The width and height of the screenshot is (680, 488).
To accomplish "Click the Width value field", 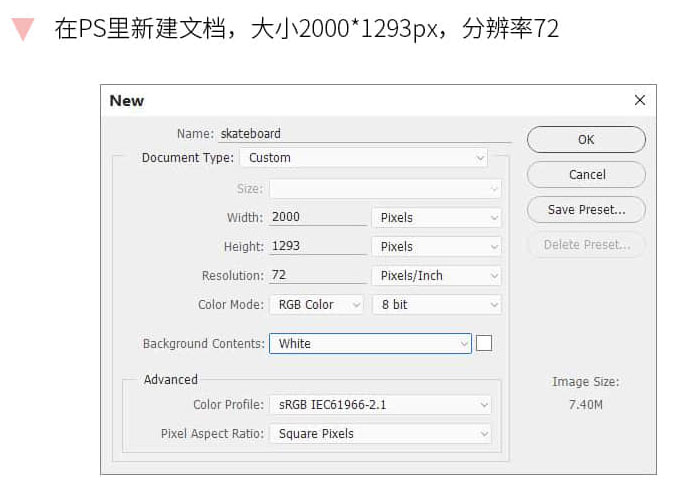I will pos(317,217).
